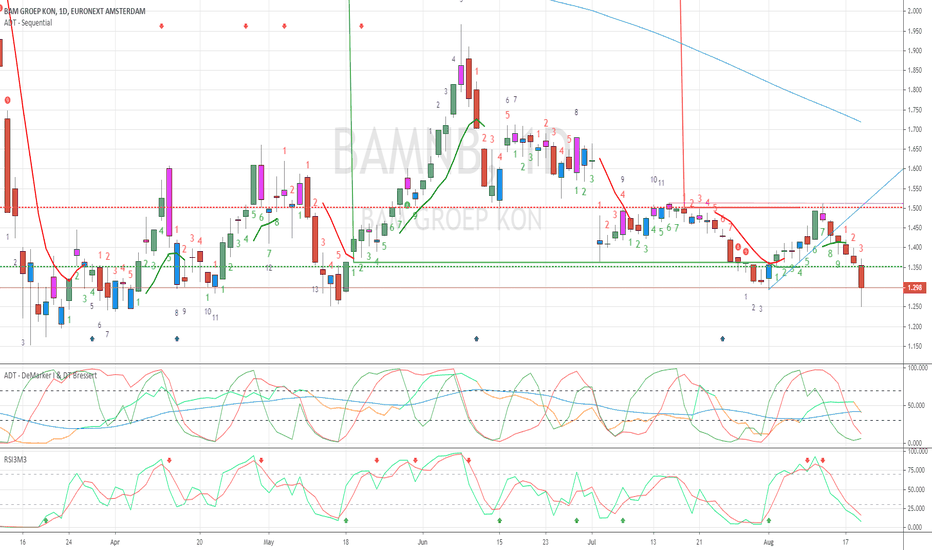Click the 1.550 price axis label
This screenshot has height=550, width=932.
point(914,188)
